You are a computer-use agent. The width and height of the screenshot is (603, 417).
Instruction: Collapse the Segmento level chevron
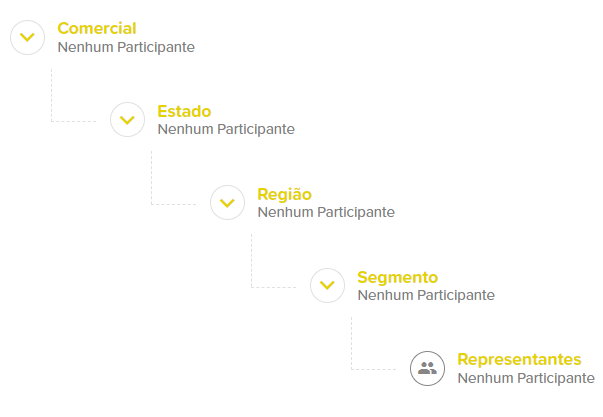pyautogui.click(x=327, y=286)
